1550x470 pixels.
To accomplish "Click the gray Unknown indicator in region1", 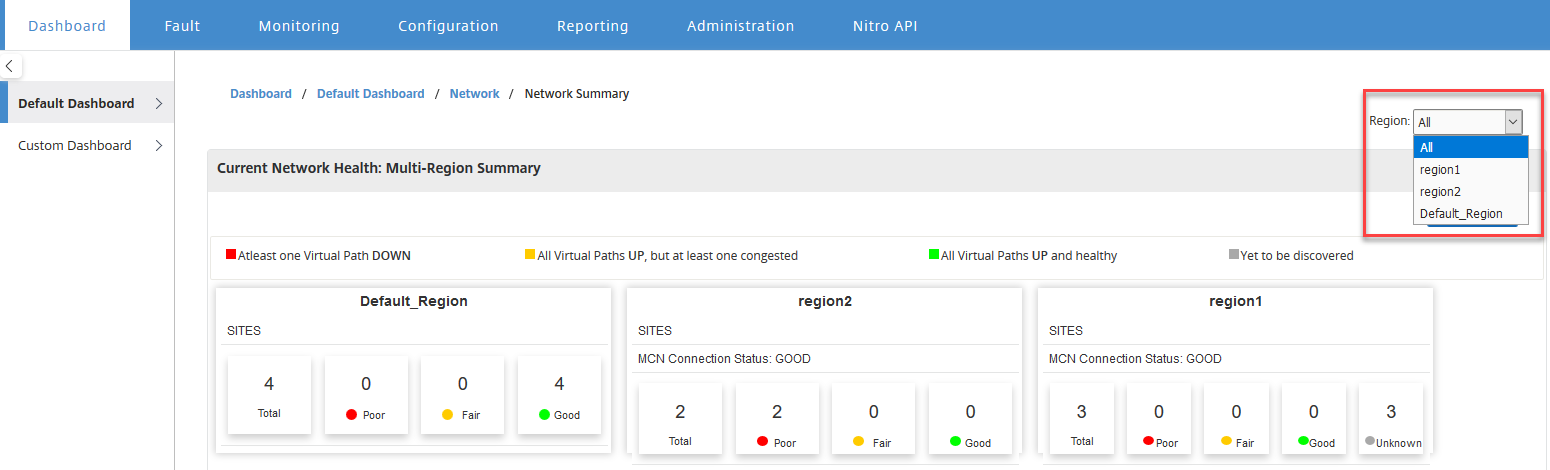I will click(x=1371, y=440).
